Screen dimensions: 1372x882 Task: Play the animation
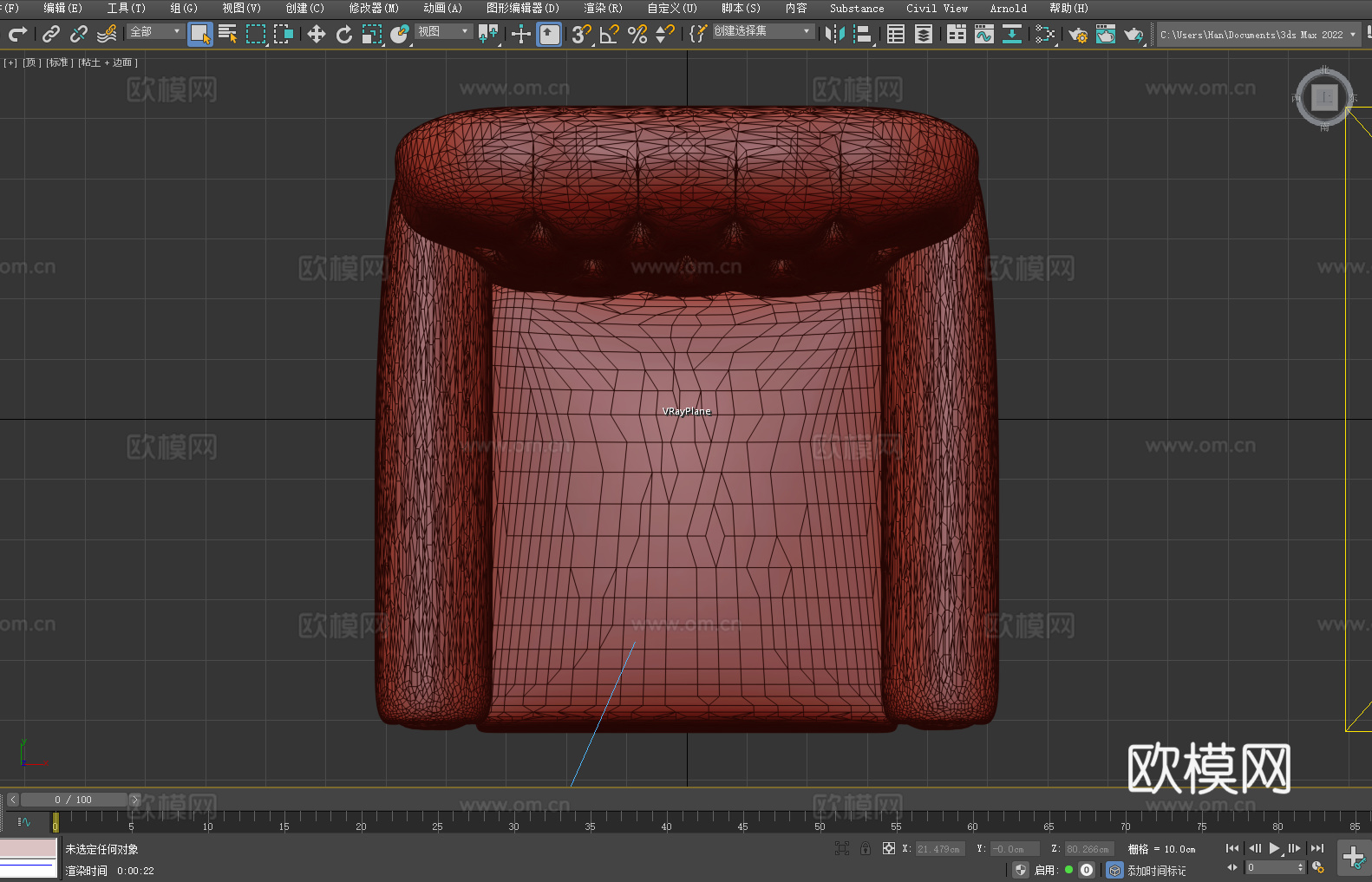click(x=1274, y=848)
